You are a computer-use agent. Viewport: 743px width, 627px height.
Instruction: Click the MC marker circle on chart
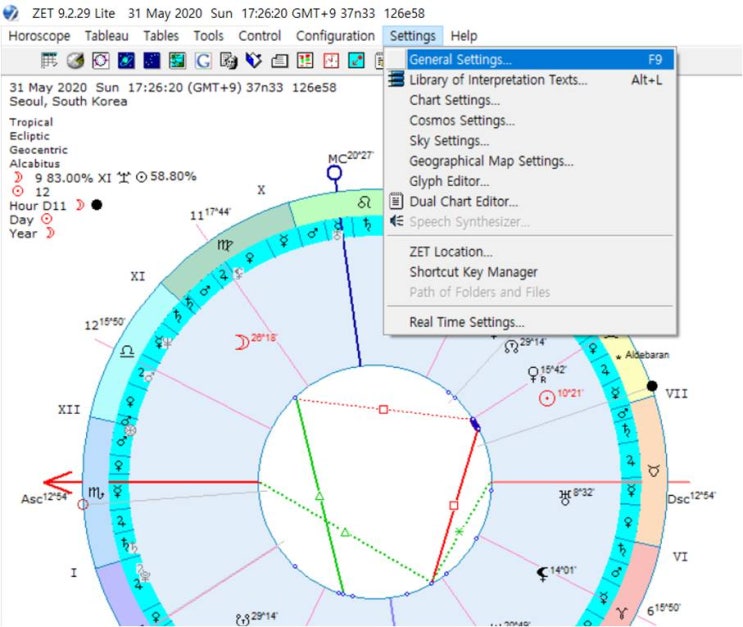[335, 173]
